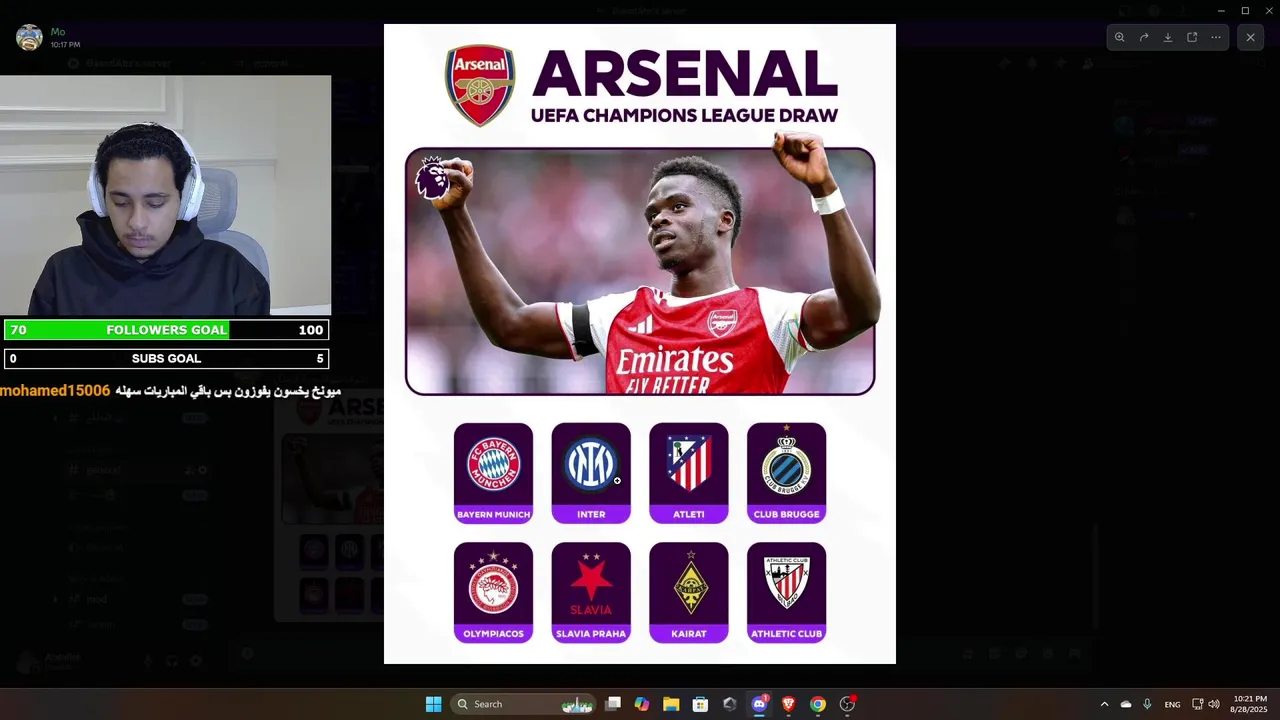Open File Explorer from the taskbar
Screen dimensions: 1280x720
[671, 704]
